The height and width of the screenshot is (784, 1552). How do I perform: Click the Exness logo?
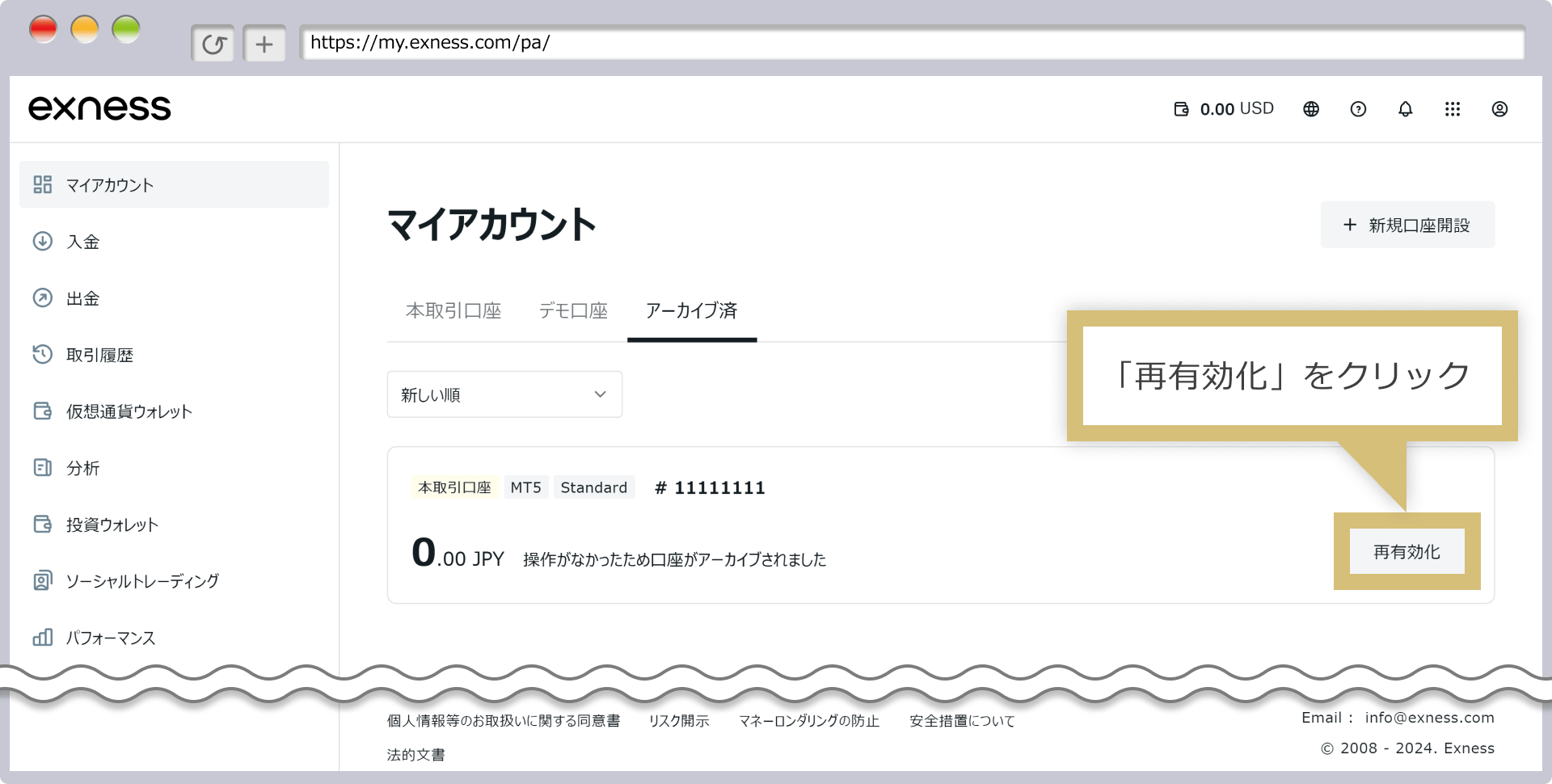pos(99,108)
